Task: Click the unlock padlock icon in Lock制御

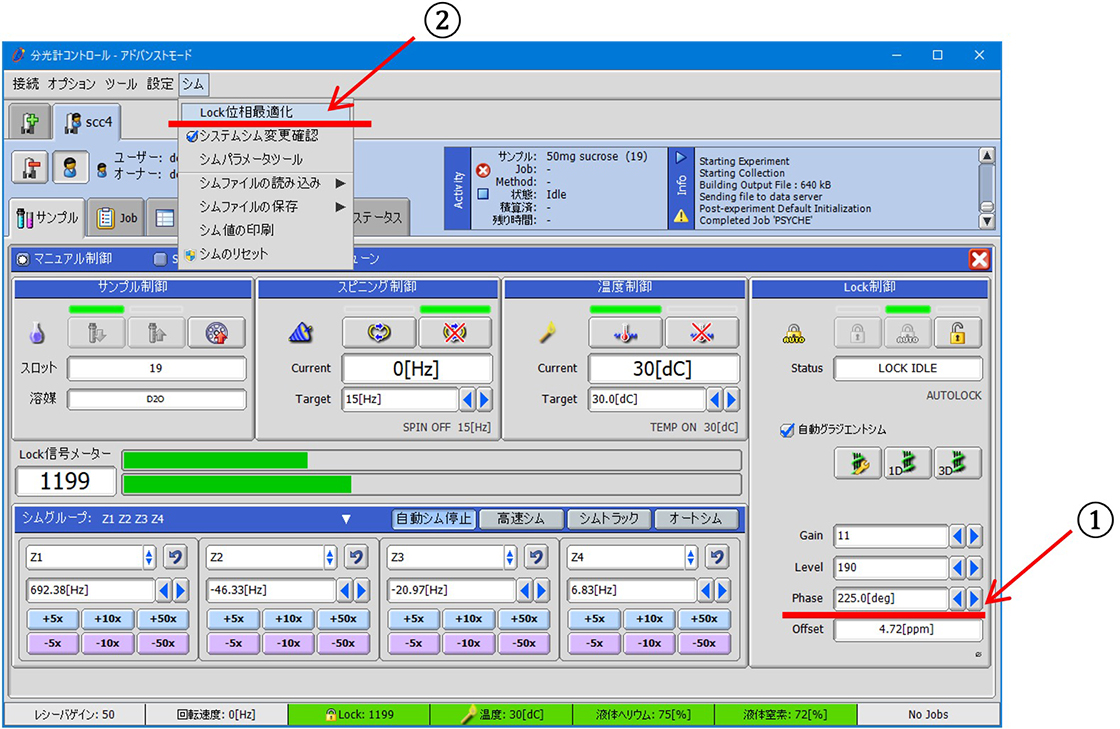Action: point(957,333)
